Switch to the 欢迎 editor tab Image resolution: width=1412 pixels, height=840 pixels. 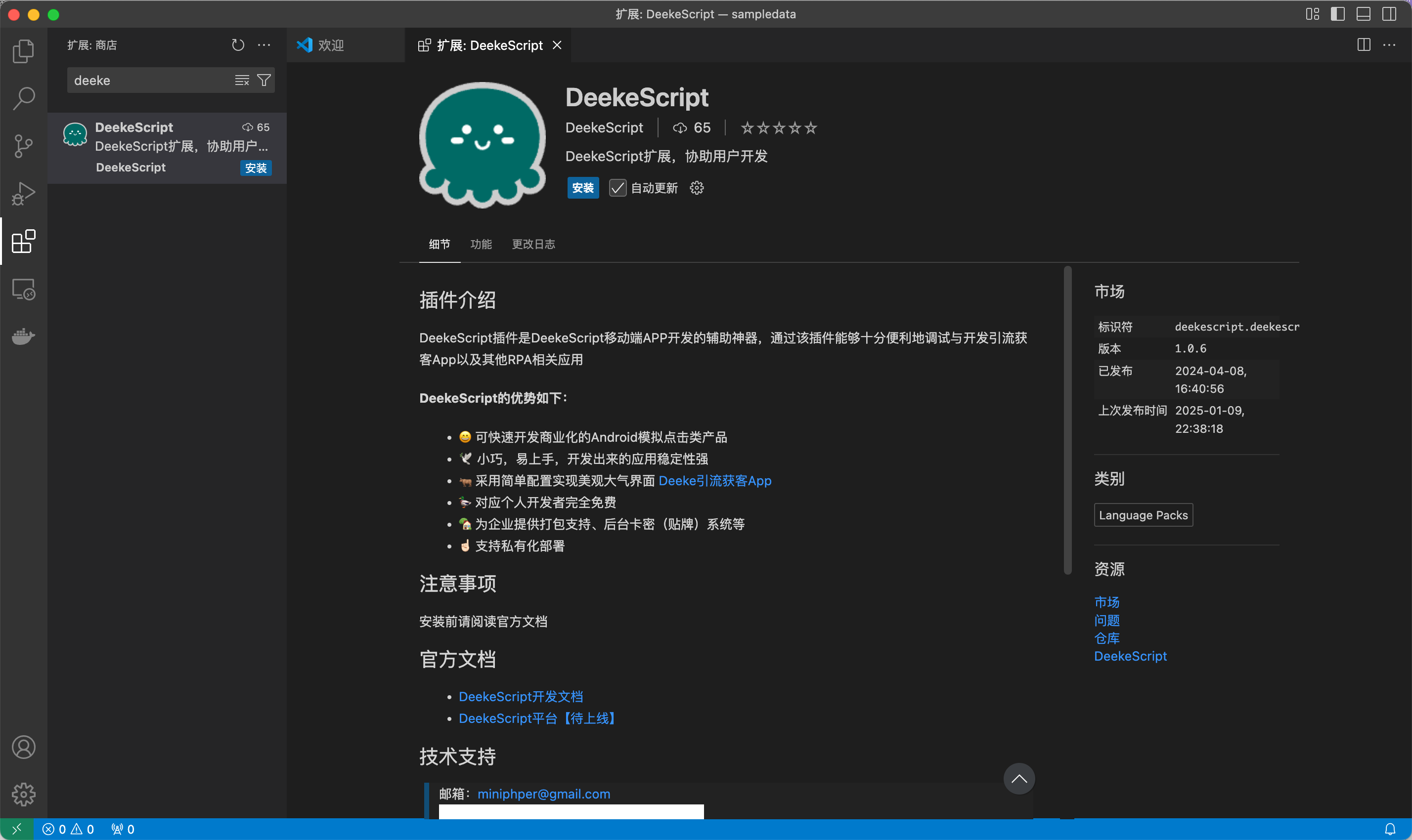[x=331, y=45]
